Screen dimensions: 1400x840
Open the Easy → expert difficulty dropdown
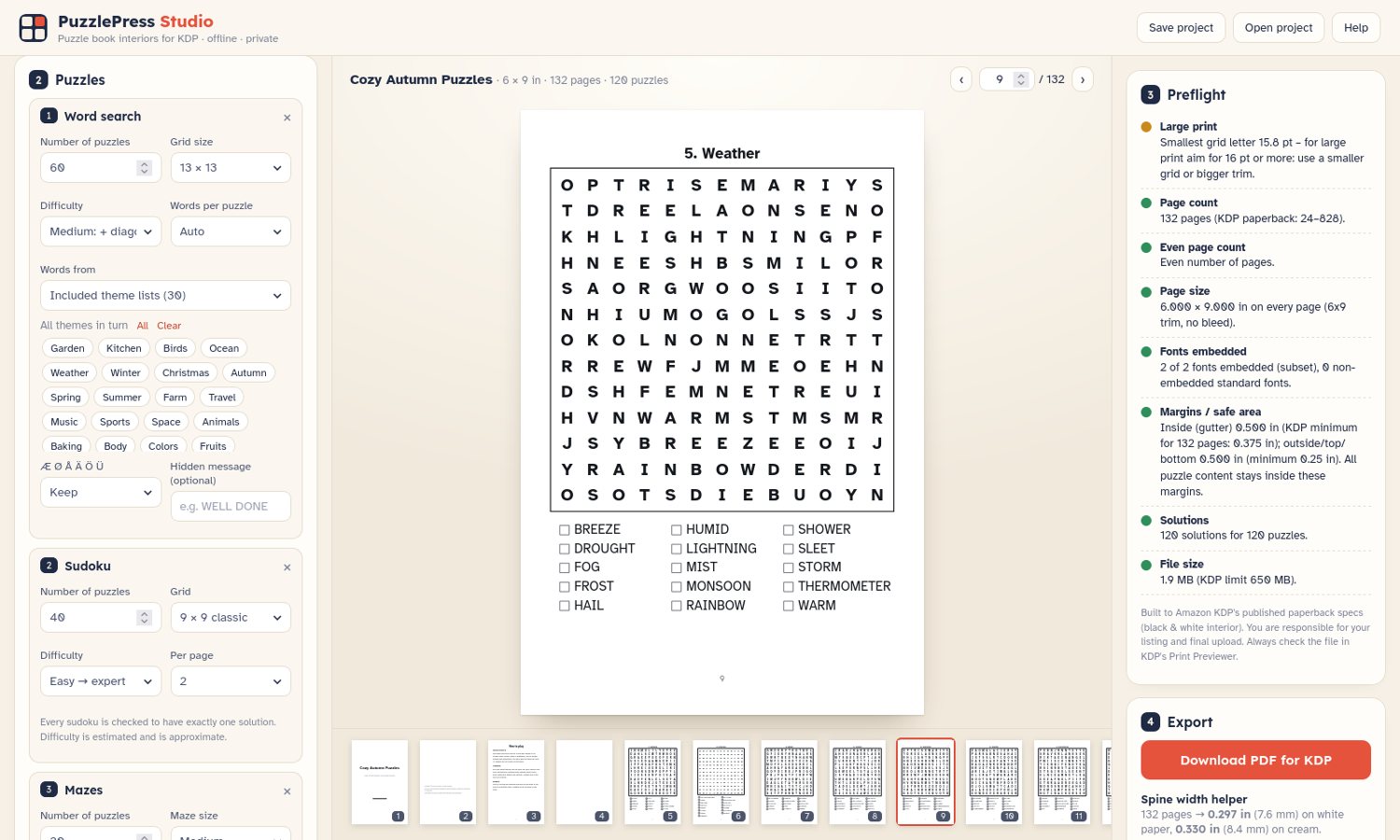click(x=101, y=681)
